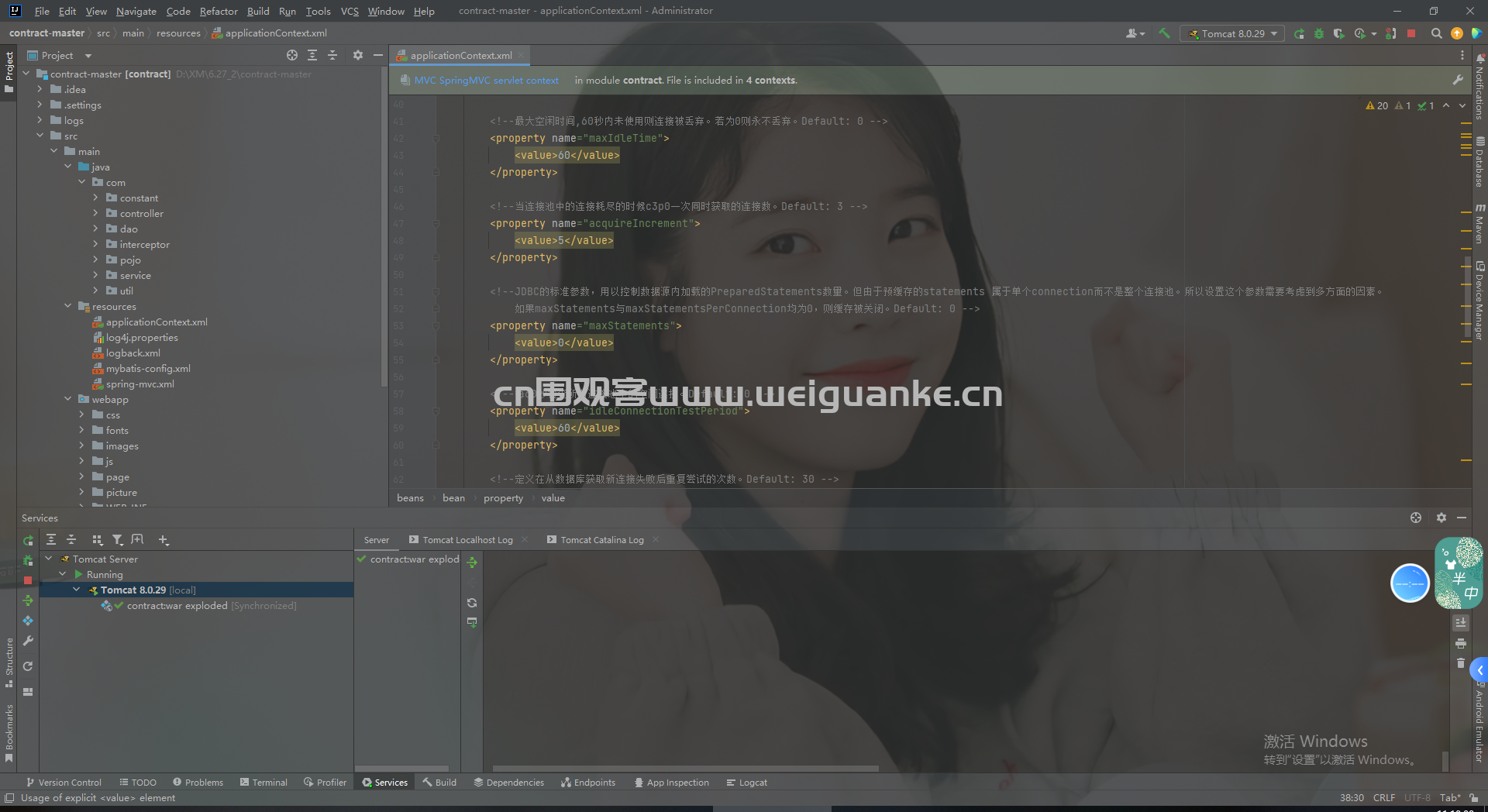
Task: Select the applicationContext.xml editor tab
Action: (x=461, y=55)
